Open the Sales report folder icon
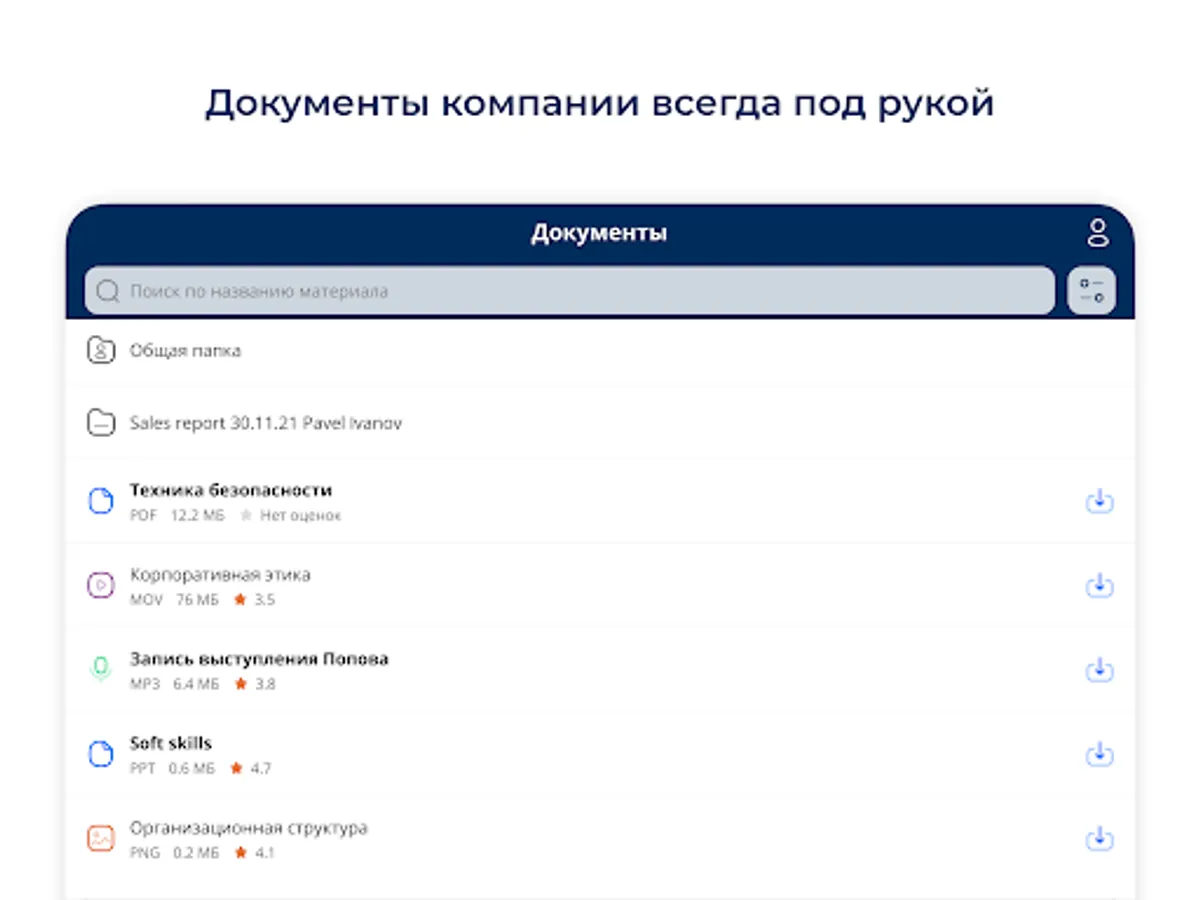This screenshot has height=900, width=1200. coord(100,423)
